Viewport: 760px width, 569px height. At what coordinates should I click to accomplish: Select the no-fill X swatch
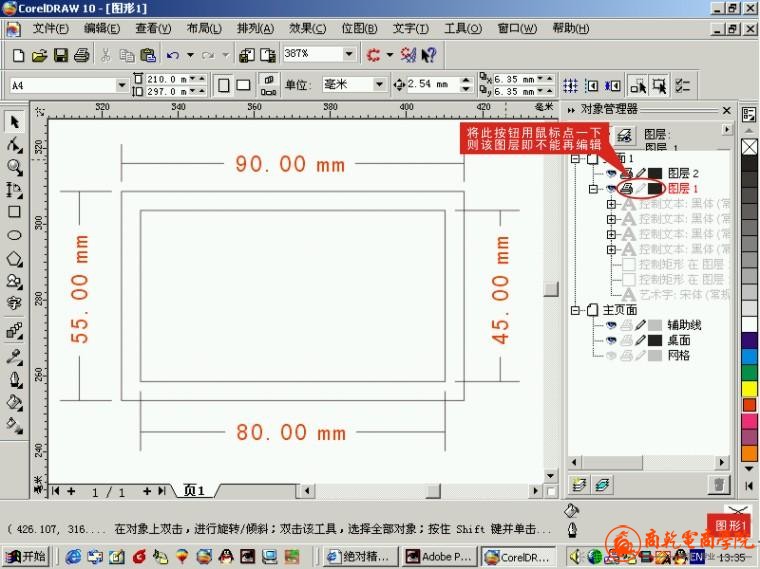(749, 147)
